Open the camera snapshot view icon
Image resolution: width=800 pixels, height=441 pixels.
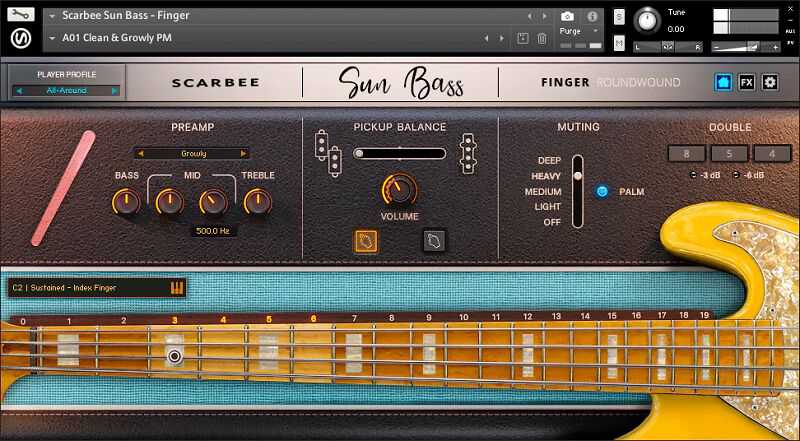[x=567, y=16]
